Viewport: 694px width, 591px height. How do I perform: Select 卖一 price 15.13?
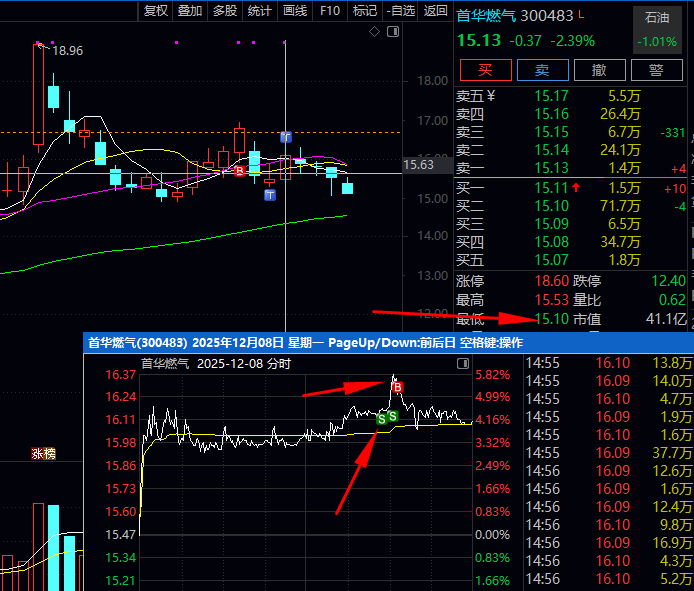point(551,168)
